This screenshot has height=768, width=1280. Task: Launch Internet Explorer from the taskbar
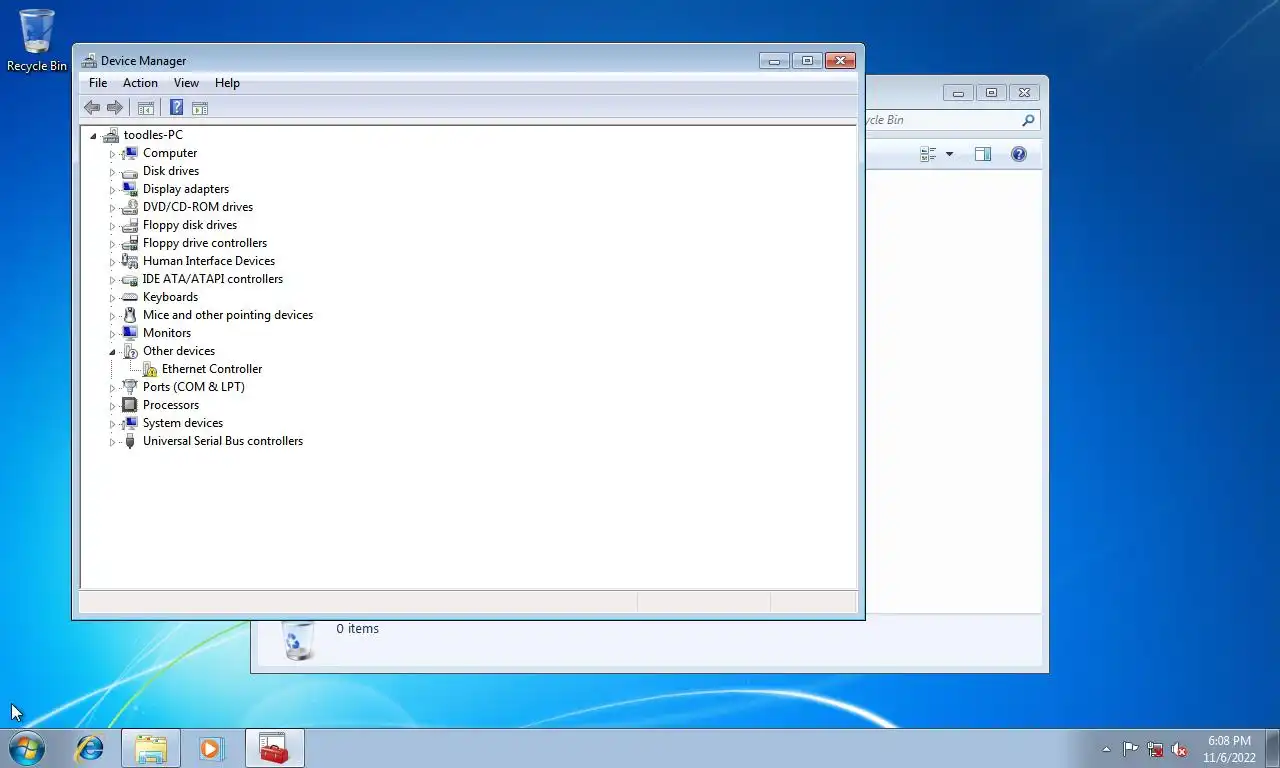coord(90,748)
